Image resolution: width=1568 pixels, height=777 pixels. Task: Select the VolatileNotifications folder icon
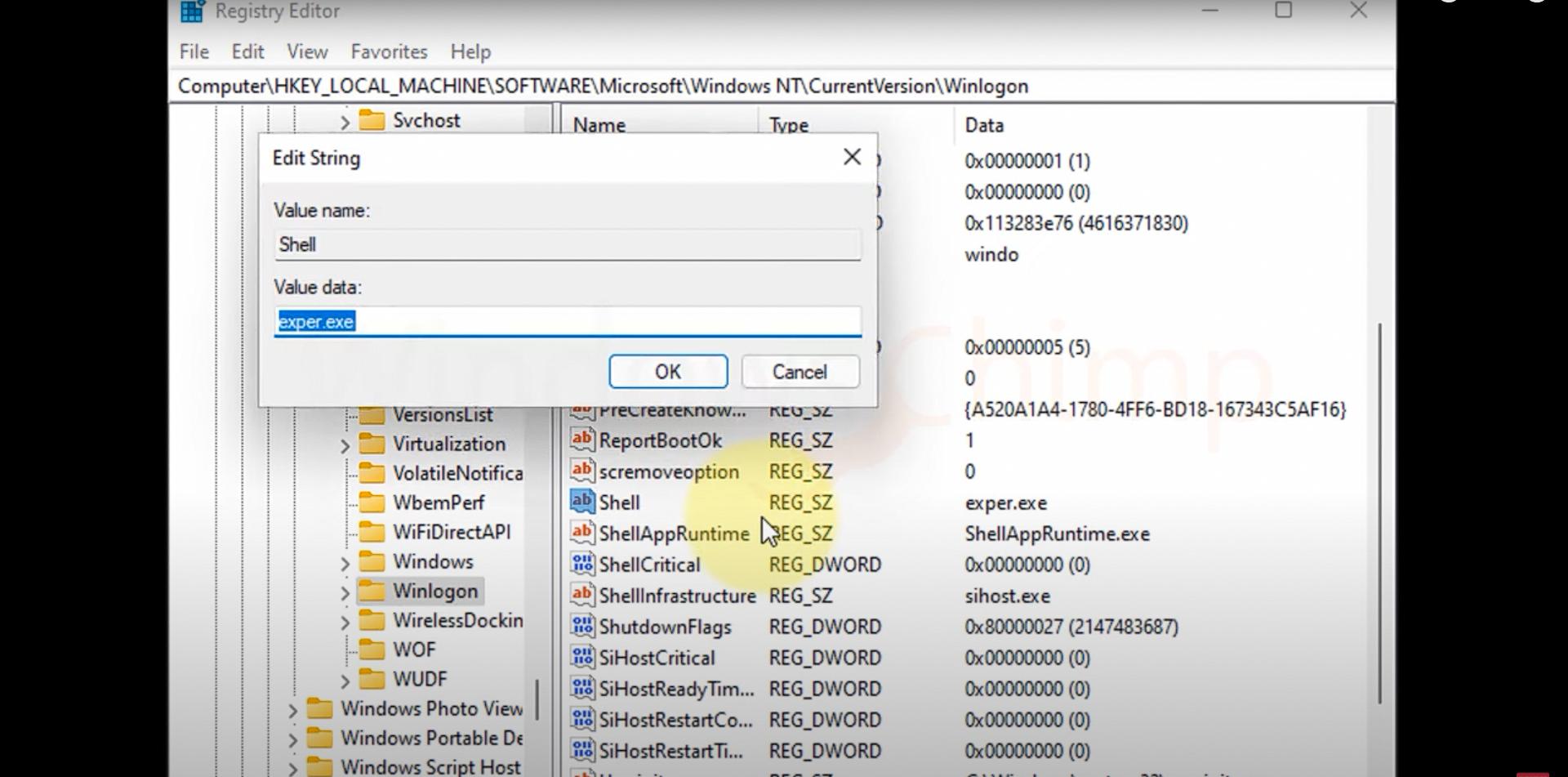point(372,473)
